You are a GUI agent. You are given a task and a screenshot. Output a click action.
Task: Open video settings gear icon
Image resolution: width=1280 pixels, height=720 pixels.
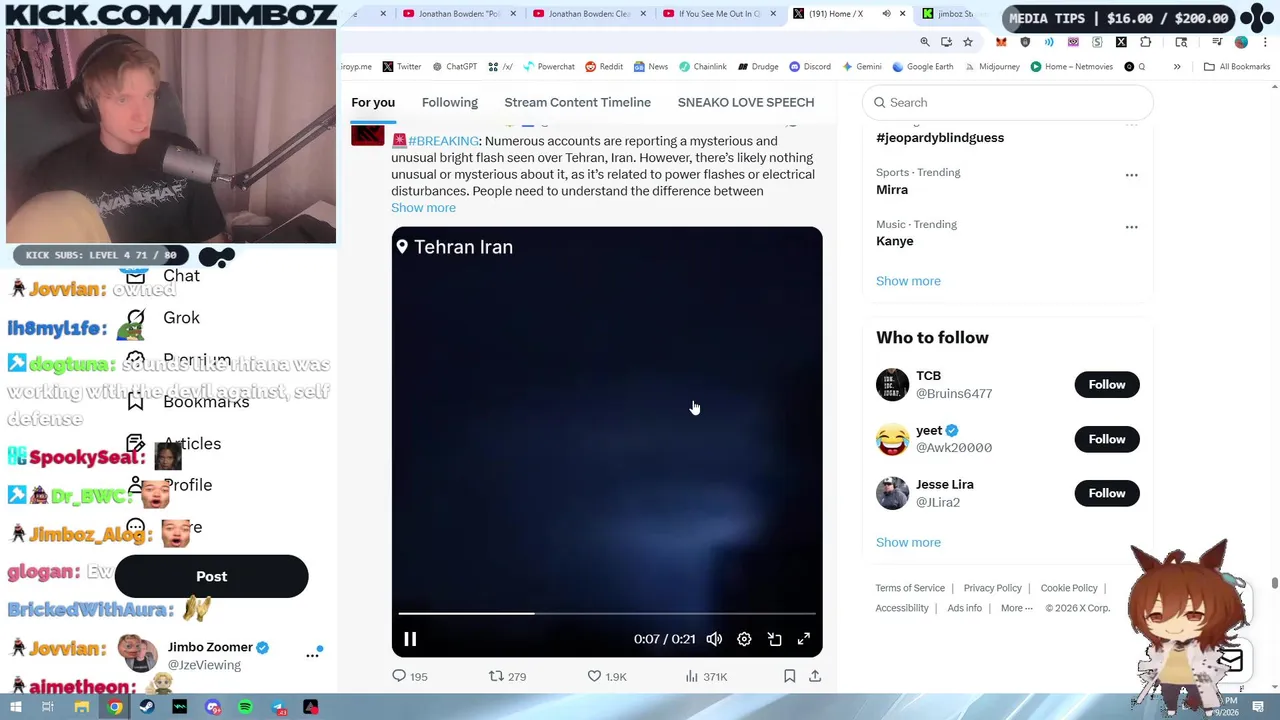pos(744,639)
